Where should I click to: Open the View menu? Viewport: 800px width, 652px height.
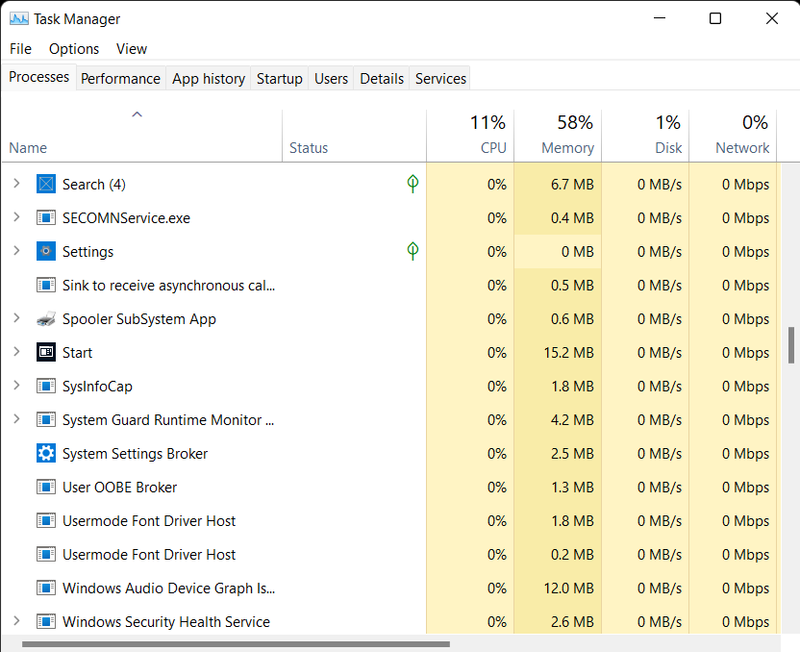132,49
